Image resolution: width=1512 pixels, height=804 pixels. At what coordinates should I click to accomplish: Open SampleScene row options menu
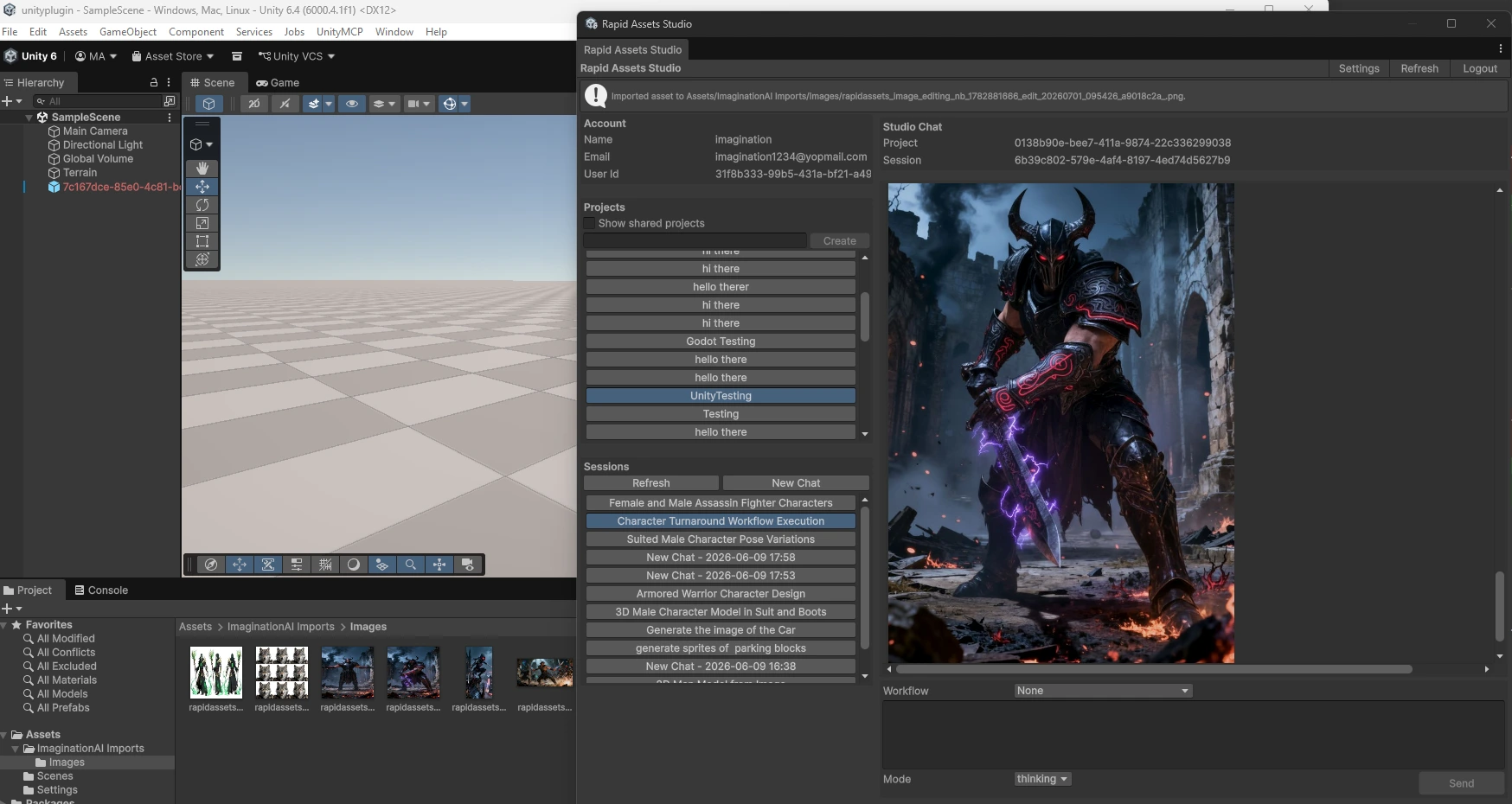(x=170, y=118)
